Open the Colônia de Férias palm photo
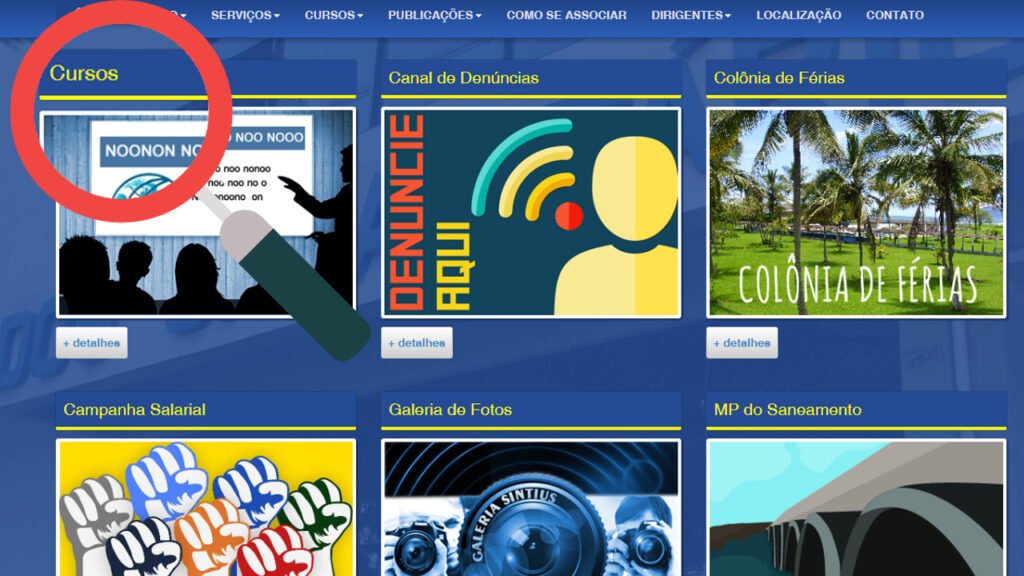This screenshot has width=1024, height=576. point(855,212)
